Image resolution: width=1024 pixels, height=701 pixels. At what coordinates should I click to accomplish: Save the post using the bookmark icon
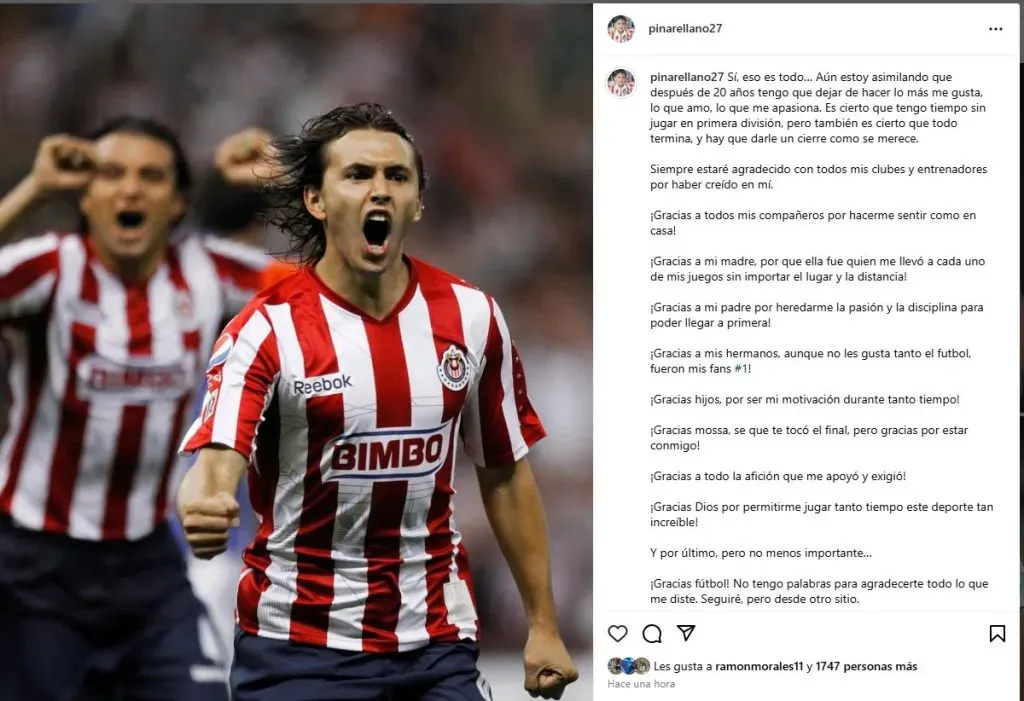(997, 633)
